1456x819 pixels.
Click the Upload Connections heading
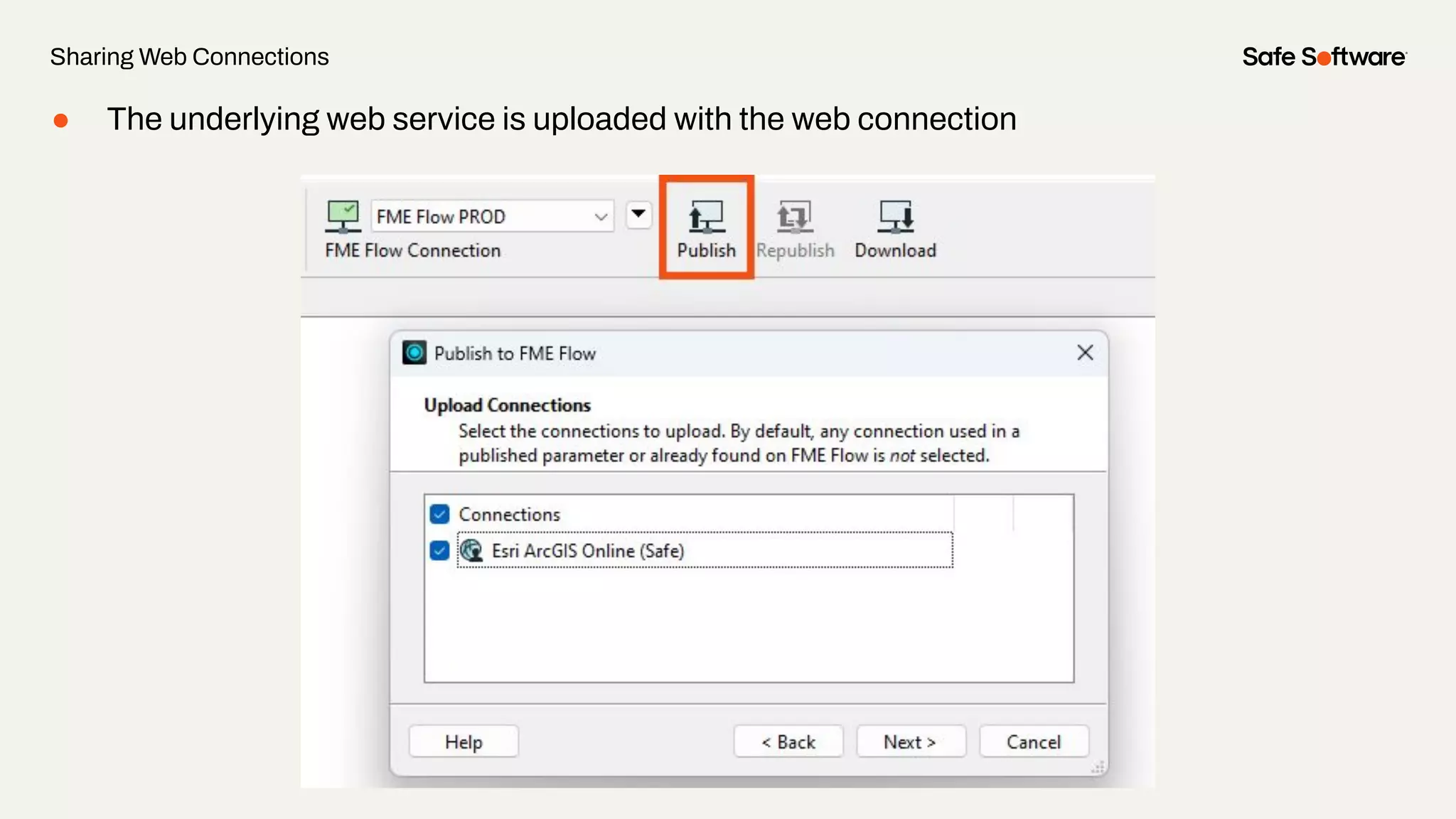(507, 405)
